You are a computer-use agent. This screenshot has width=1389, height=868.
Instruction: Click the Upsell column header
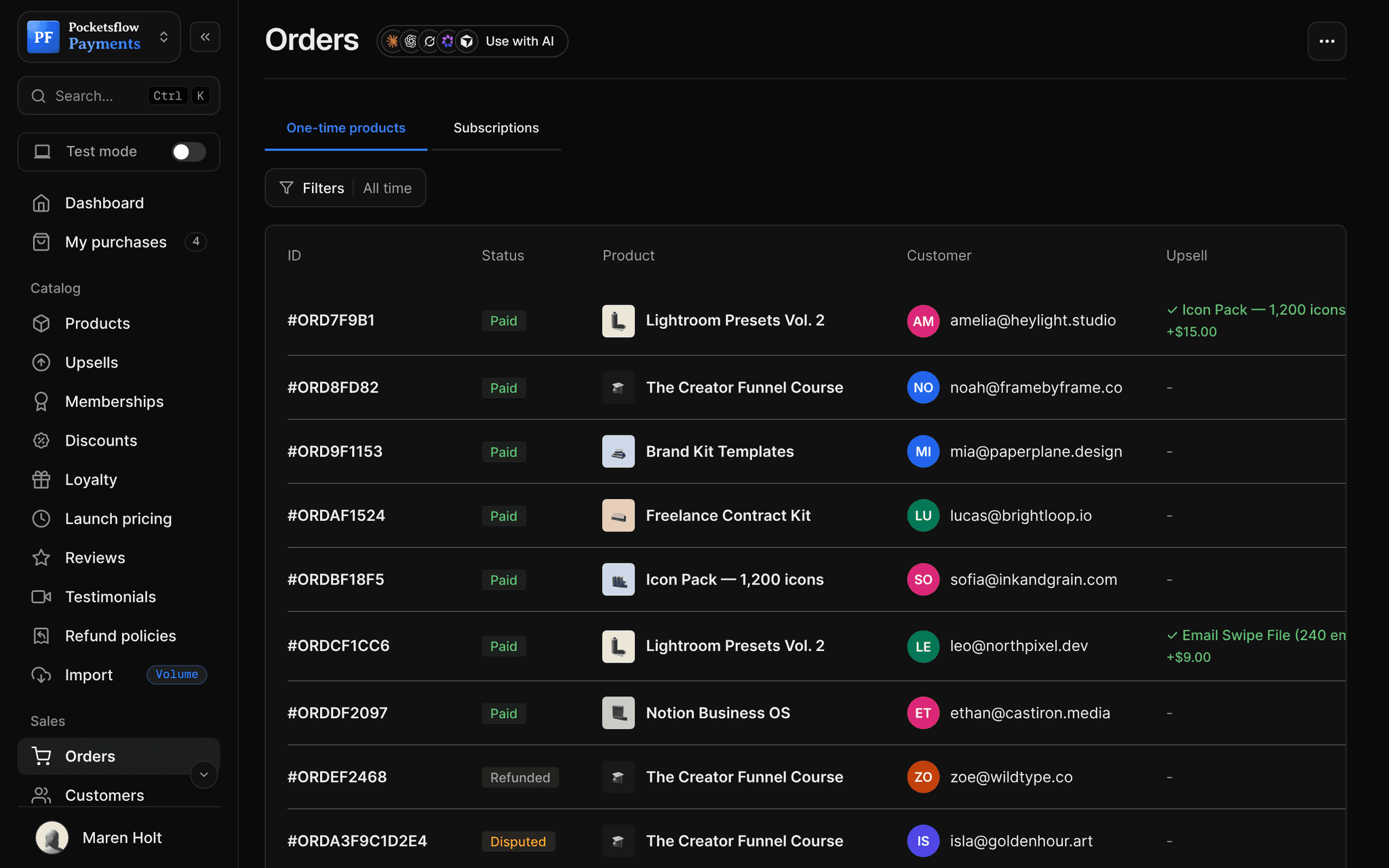coord(1186,256)
